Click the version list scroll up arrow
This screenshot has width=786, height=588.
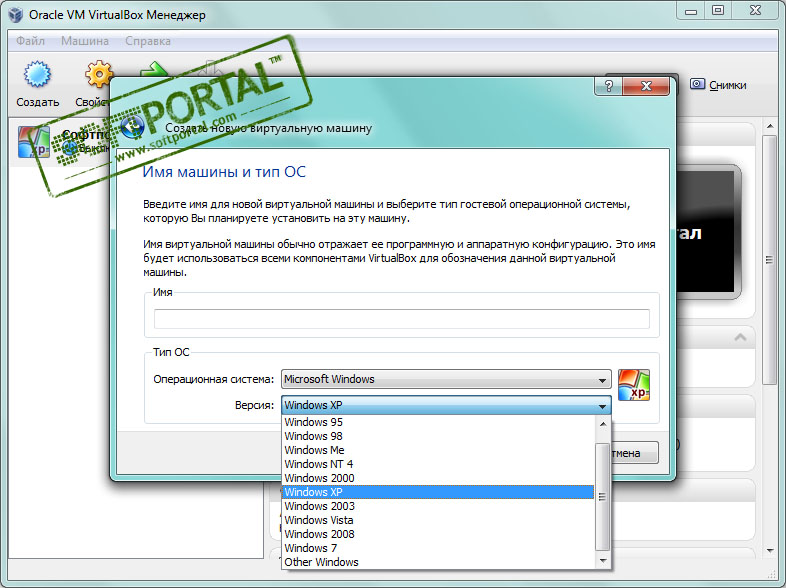pyautogui.click(x=603, y=424)
